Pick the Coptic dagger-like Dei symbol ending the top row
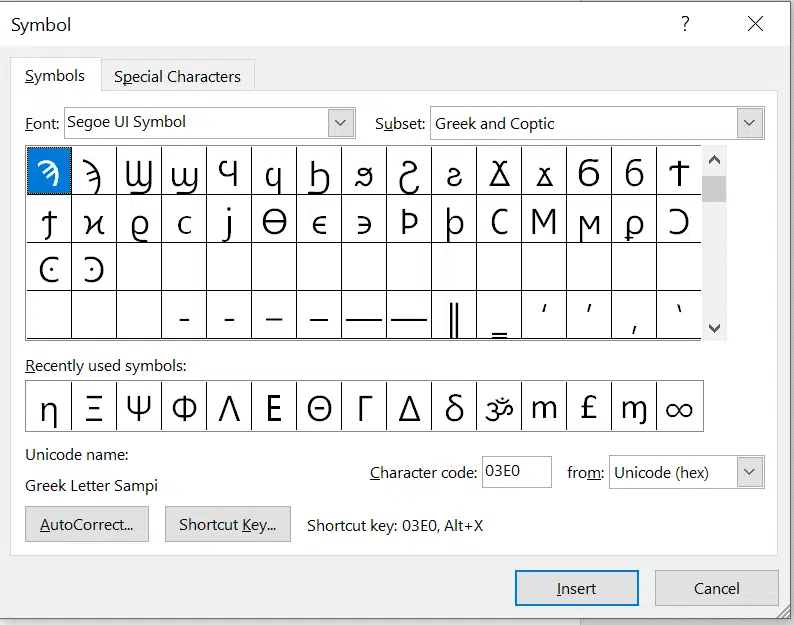 [679, 171]
